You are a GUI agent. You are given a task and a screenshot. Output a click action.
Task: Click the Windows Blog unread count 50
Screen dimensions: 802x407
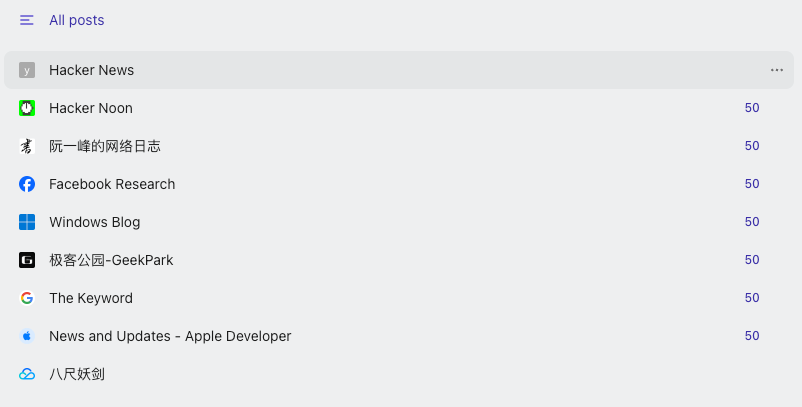(x=752, y=222)
